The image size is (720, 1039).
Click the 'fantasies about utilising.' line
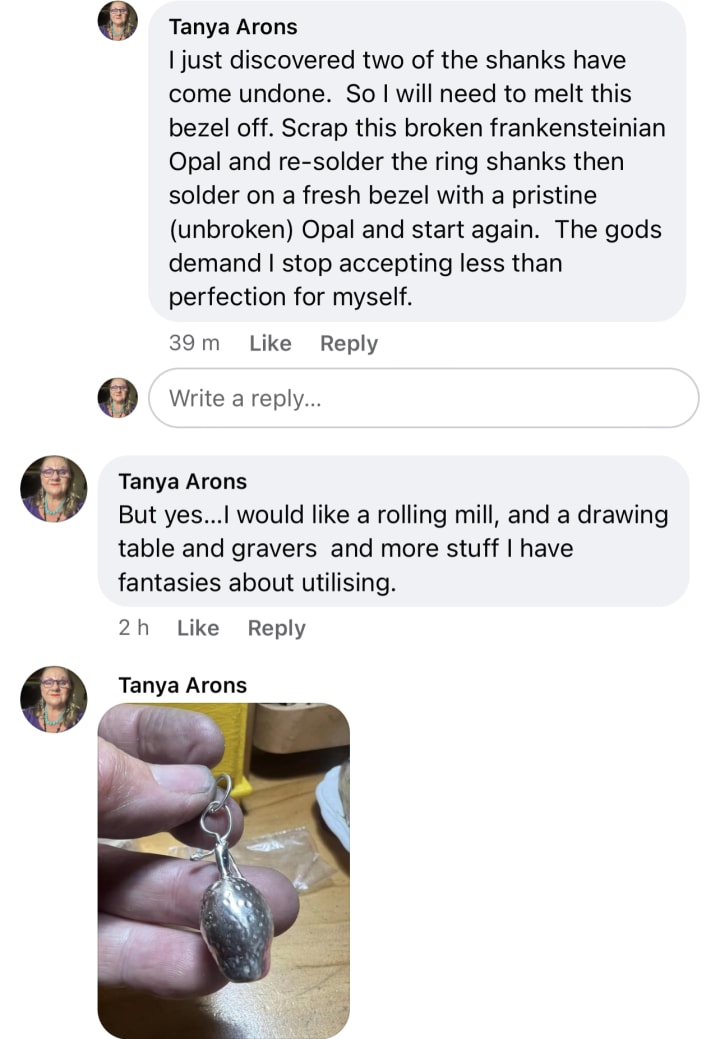pyautogui.click(x=257, y=584)
